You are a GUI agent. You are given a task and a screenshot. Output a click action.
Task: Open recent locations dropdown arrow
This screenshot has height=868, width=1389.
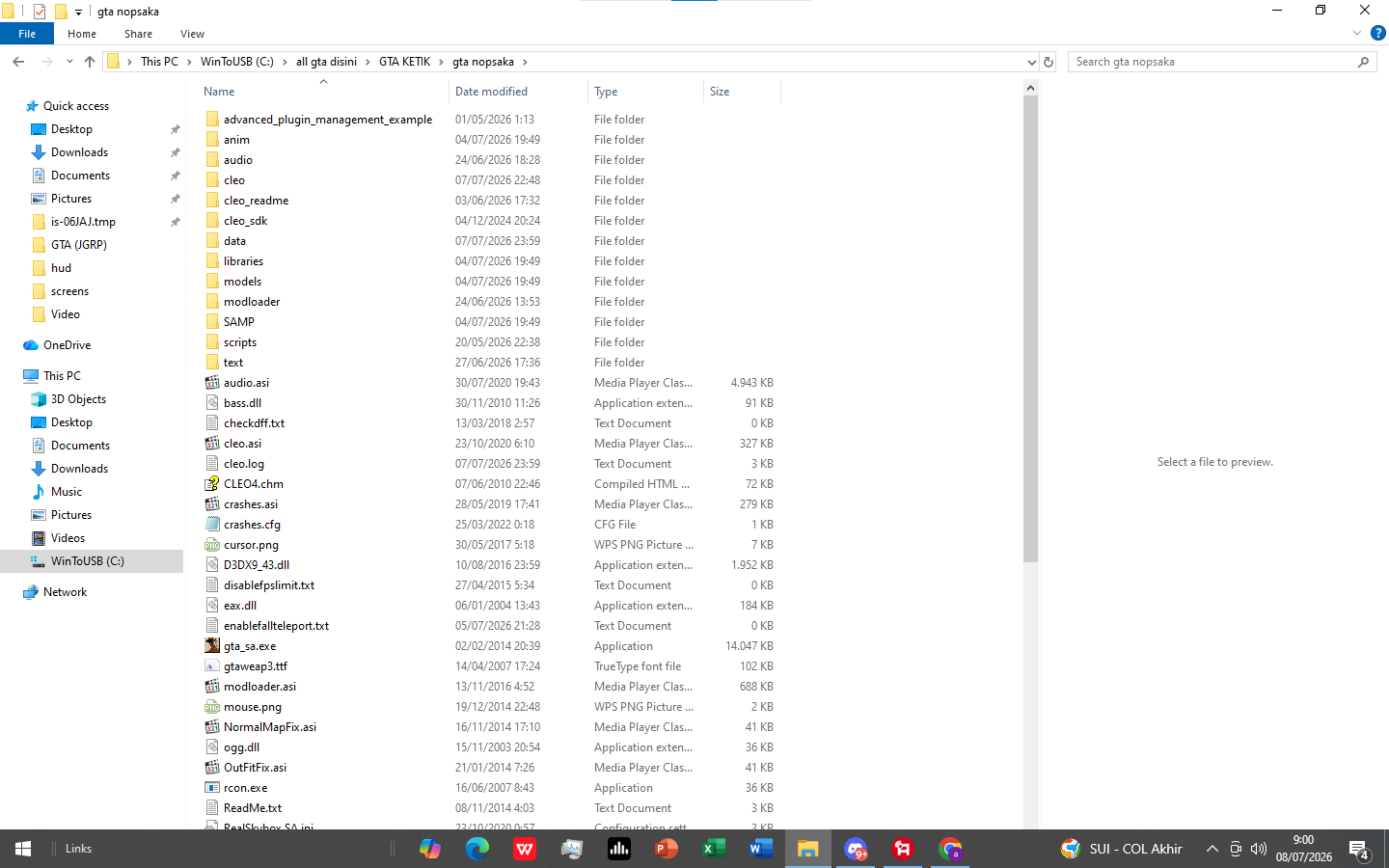[69, 62]
